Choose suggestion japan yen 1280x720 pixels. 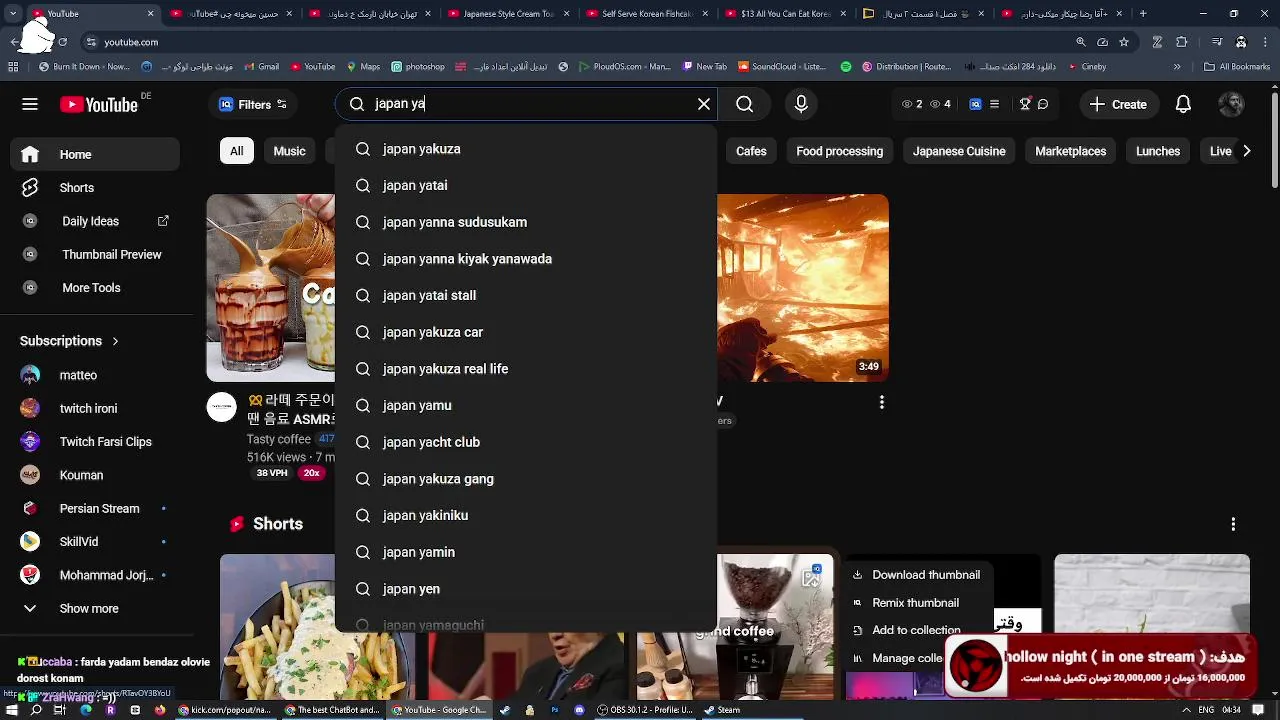[526, 589]
